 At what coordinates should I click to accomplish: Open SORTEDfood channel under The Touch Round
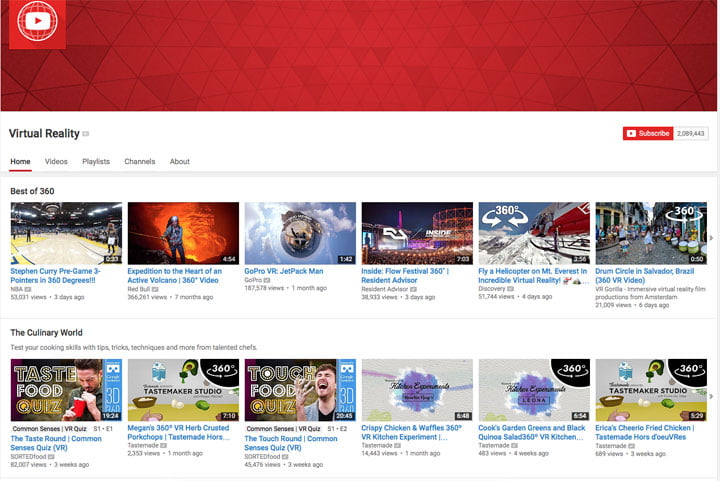click(262, 457)
